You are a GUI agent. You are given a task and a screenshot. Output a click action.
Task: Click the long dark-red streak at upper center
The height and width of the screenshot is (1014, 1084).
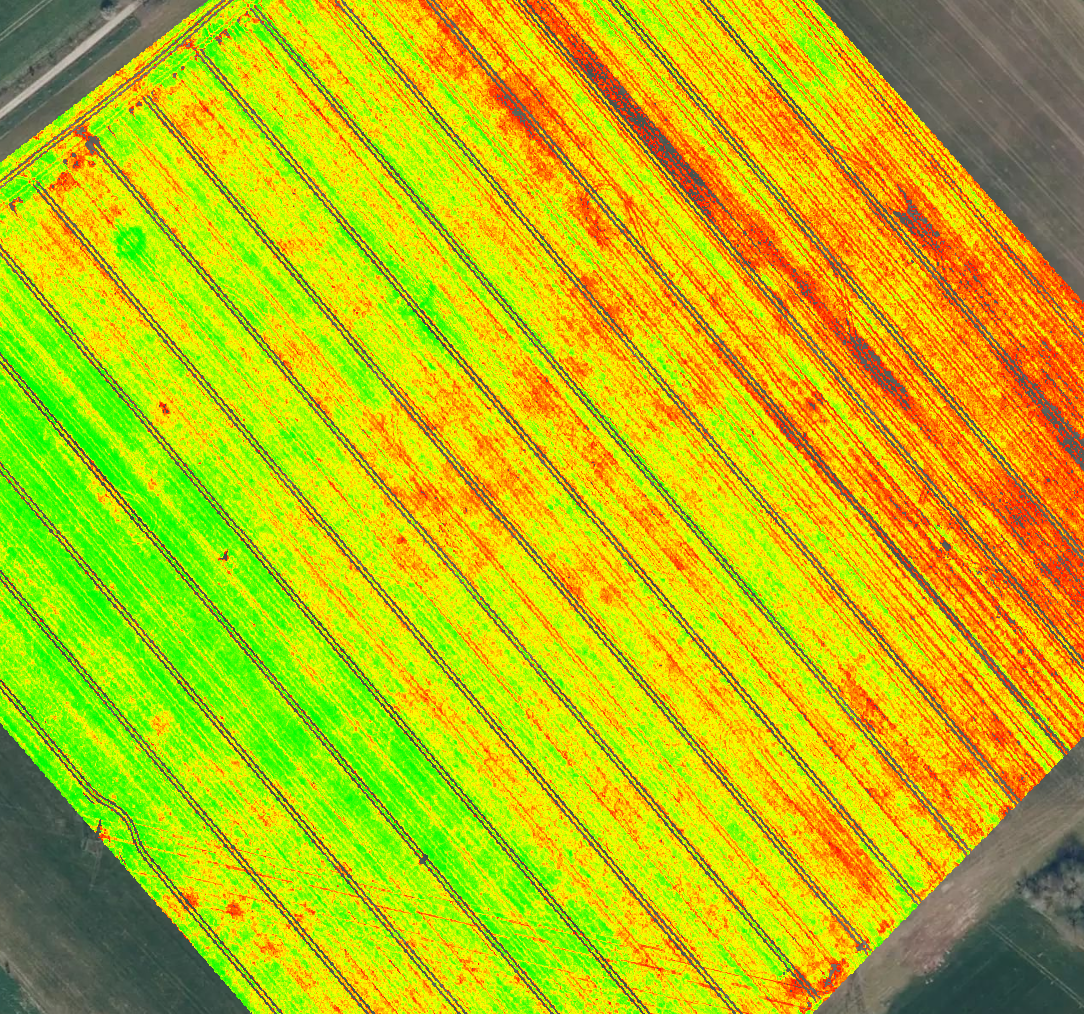[x=640, y=120]
